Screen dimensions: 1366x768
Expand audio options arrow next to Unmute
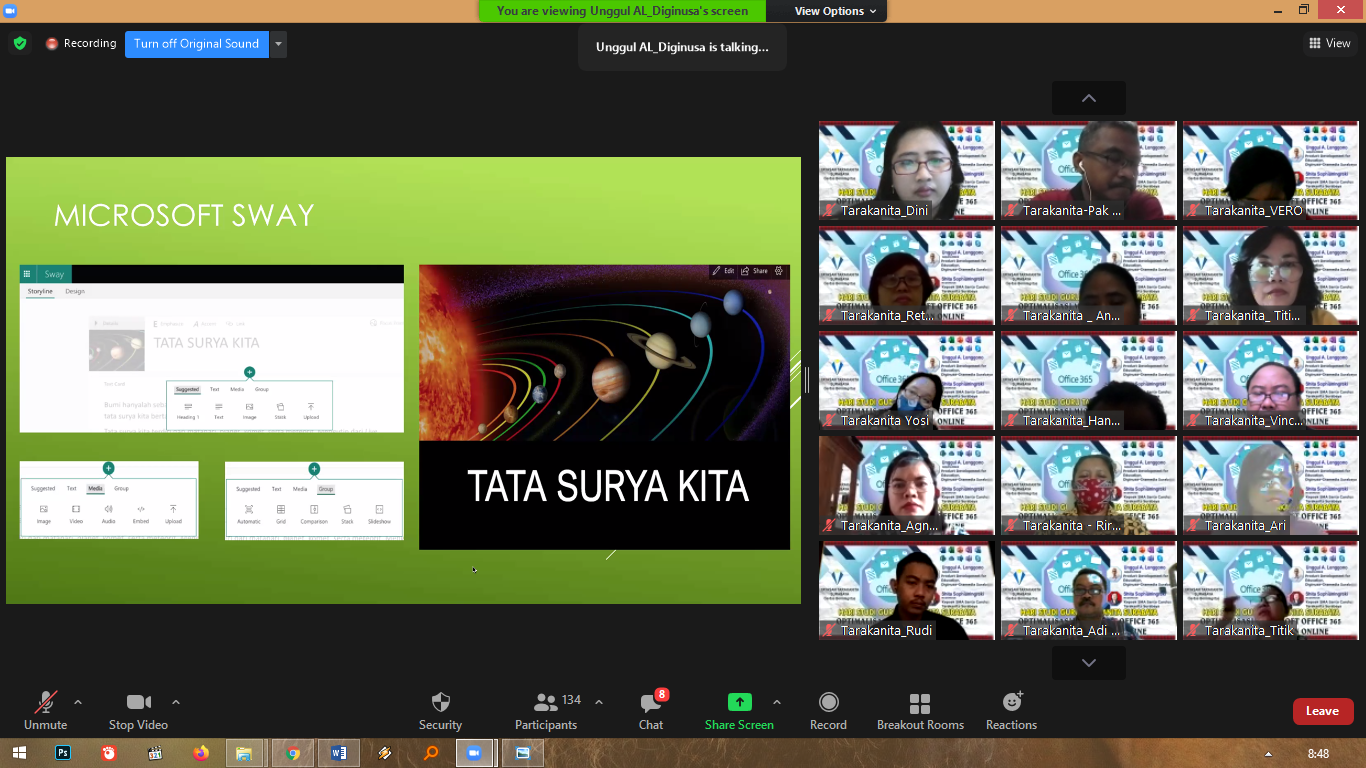(x=78, y=702)
